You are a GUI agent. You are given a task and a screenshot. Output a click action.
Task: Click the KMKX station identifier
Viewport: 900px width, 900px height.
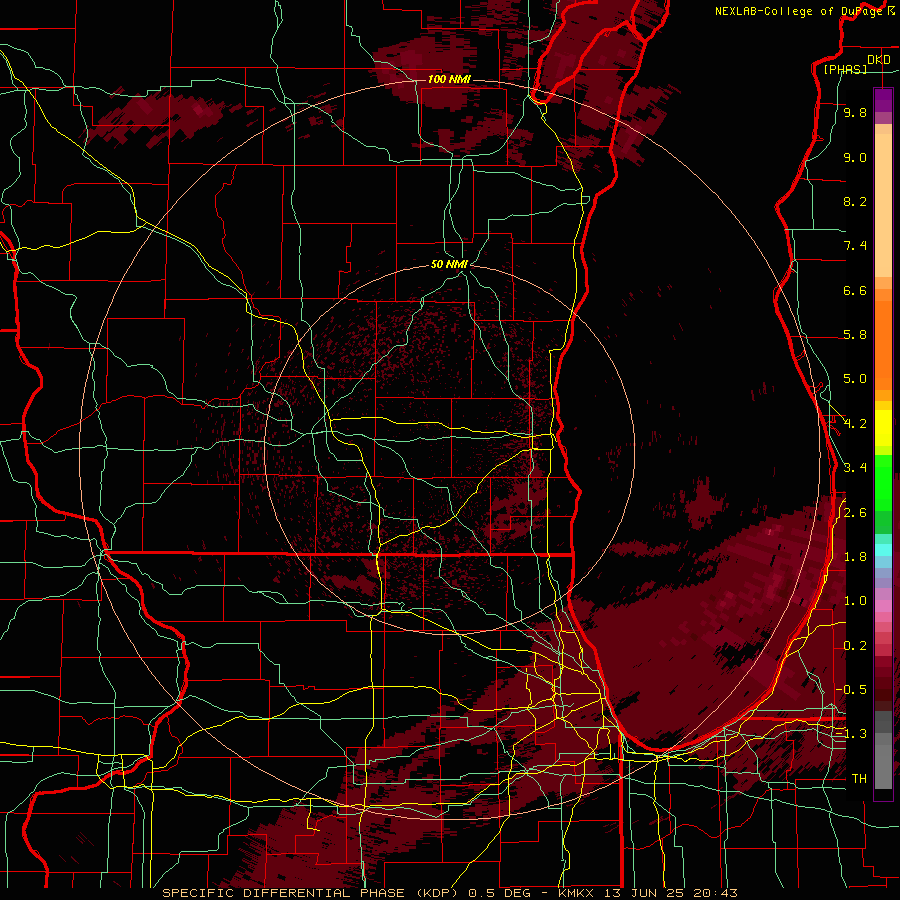(578, 893)
